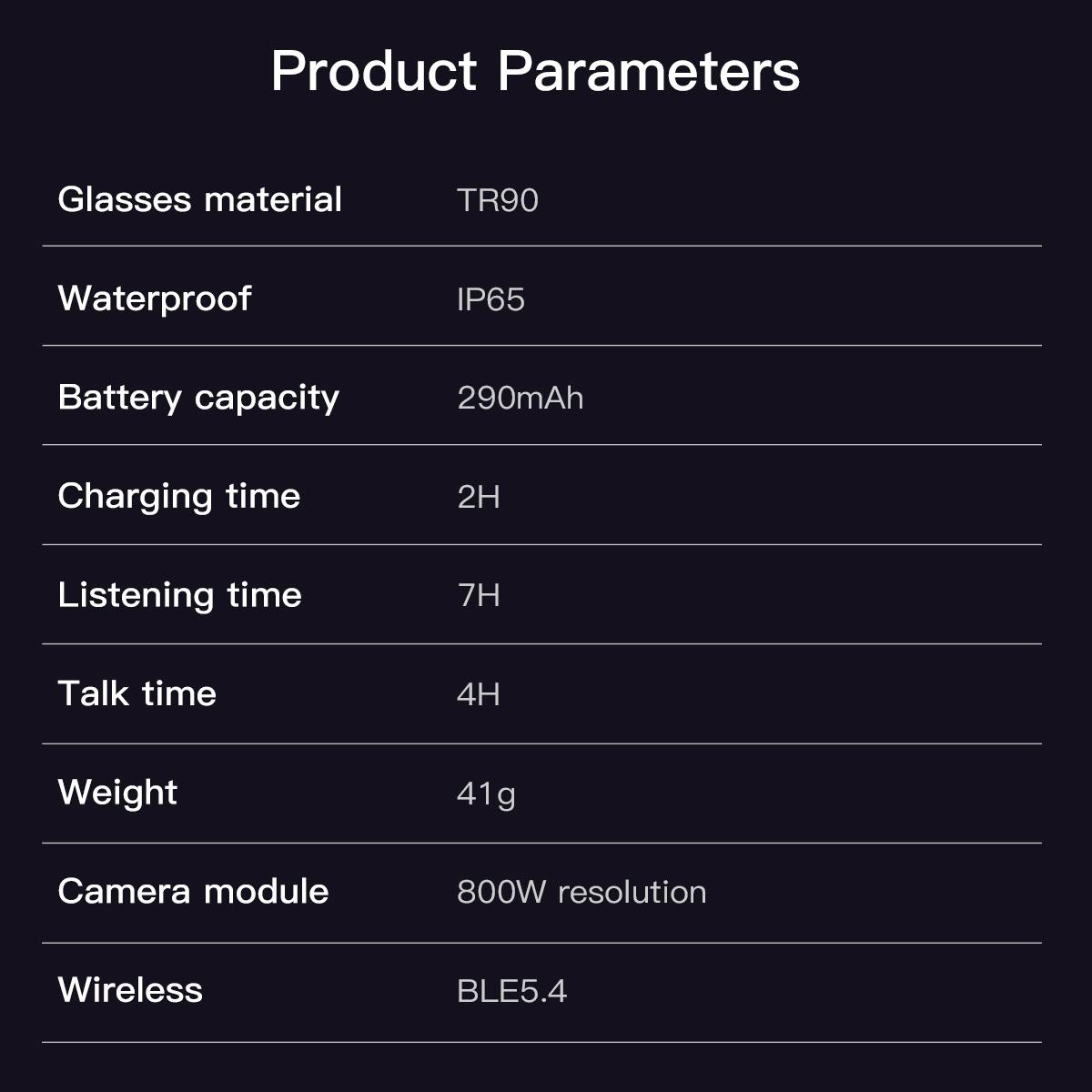Click the Glasses material label
This screenshot has width=1092, height=1092.
tap(199, 199)
